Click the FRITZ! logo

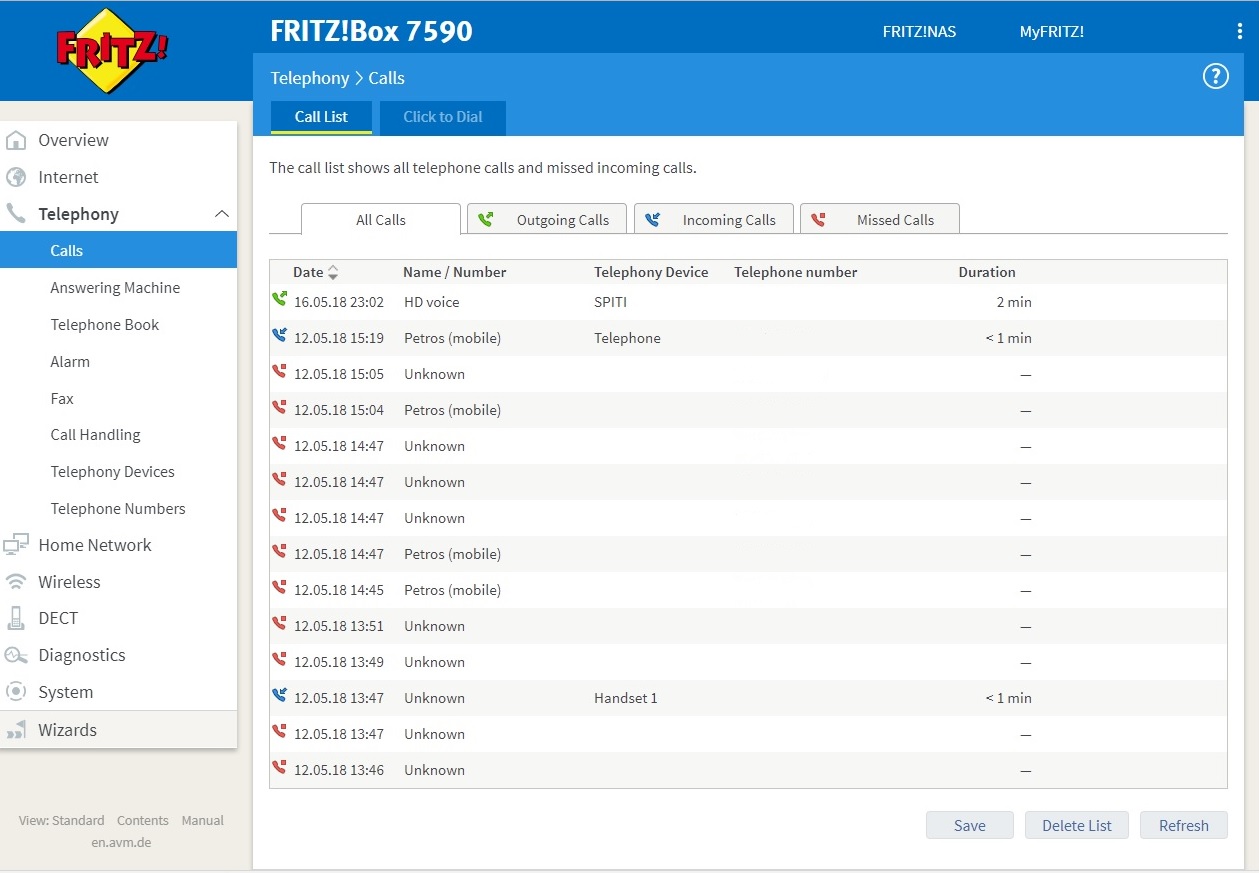click(112, 50)
